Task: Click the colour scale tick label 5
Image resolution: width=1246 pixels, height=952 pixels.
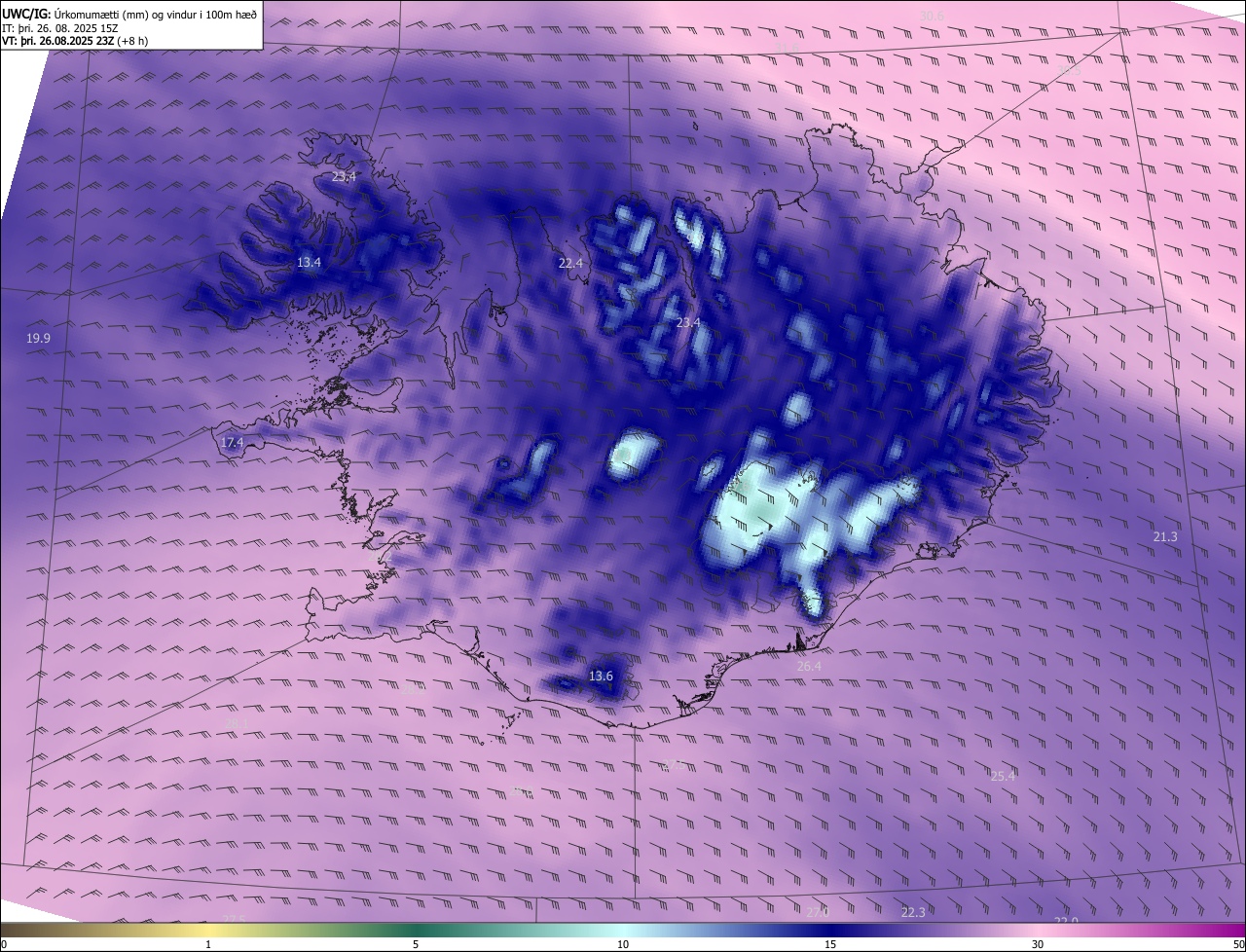Action: [x=416, y=944]
